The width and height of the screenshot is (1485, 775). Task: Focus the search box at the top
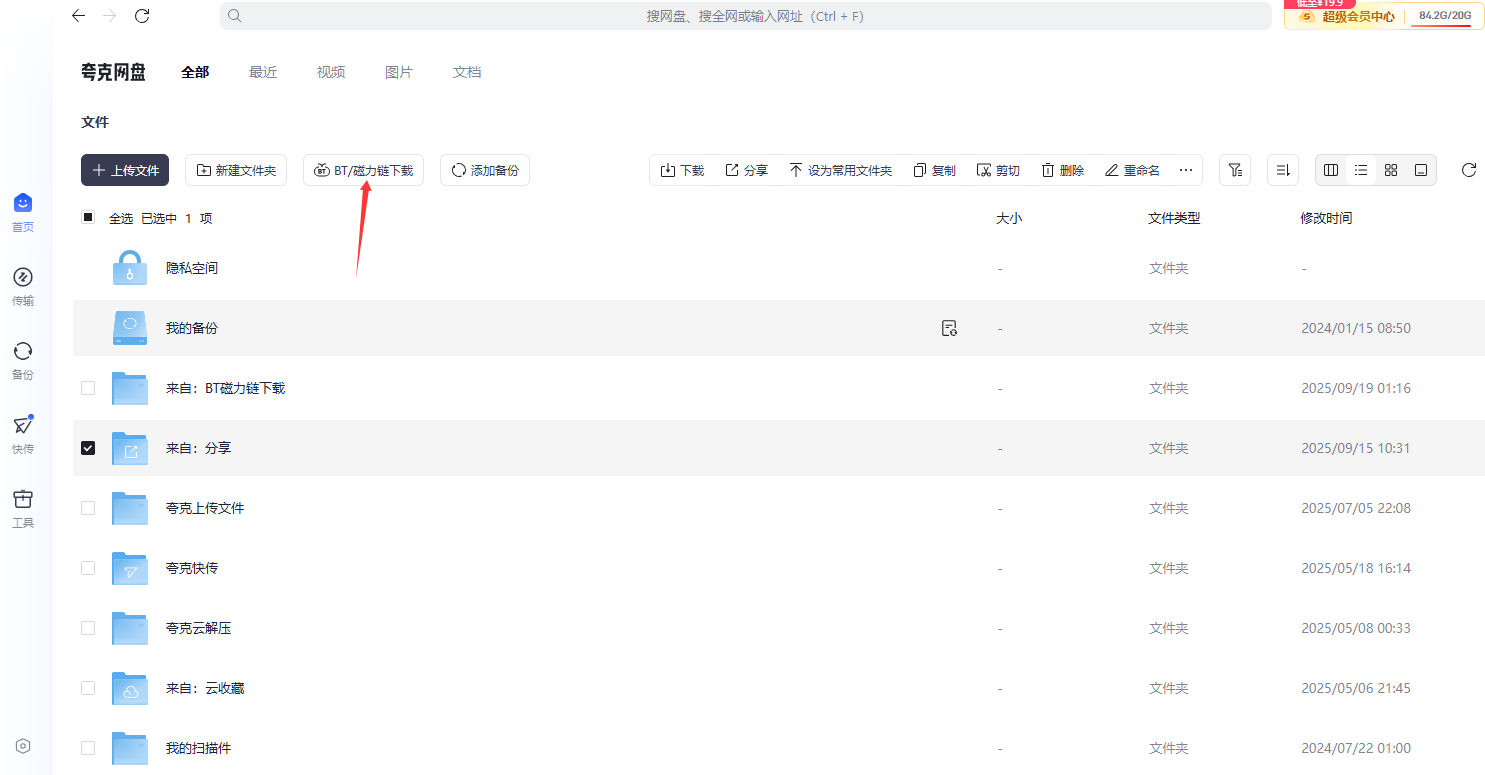tap(745, 16)
